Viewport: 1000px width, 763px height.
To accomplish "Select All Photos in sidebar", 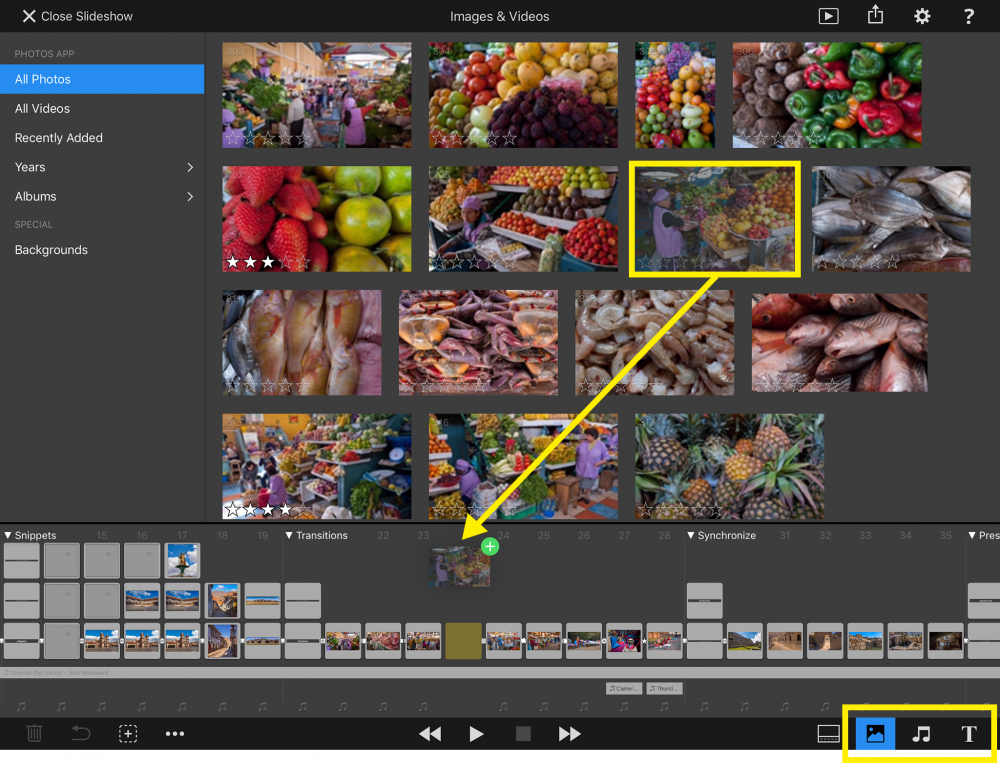I will (102, 79).
